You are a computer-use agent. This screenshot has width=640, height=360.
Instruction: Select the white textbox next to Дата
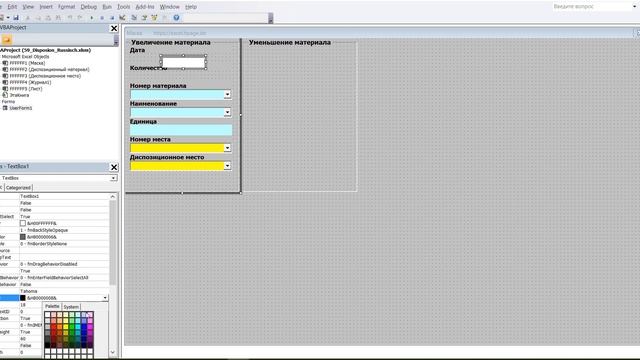[183, 62]
